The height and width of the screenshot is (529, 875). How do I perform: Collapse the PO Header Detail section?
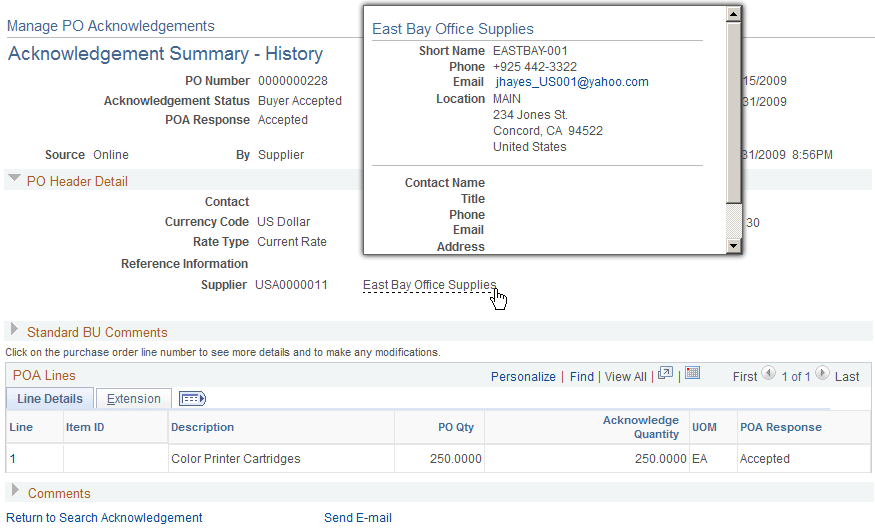(x=15, y=179)
